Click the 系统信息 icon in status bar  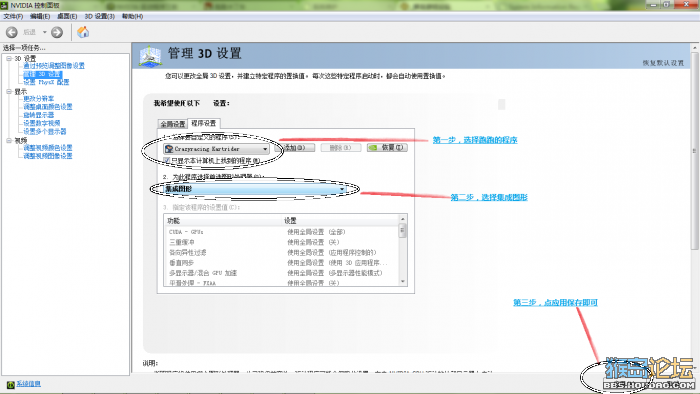(x=11, y=384)
